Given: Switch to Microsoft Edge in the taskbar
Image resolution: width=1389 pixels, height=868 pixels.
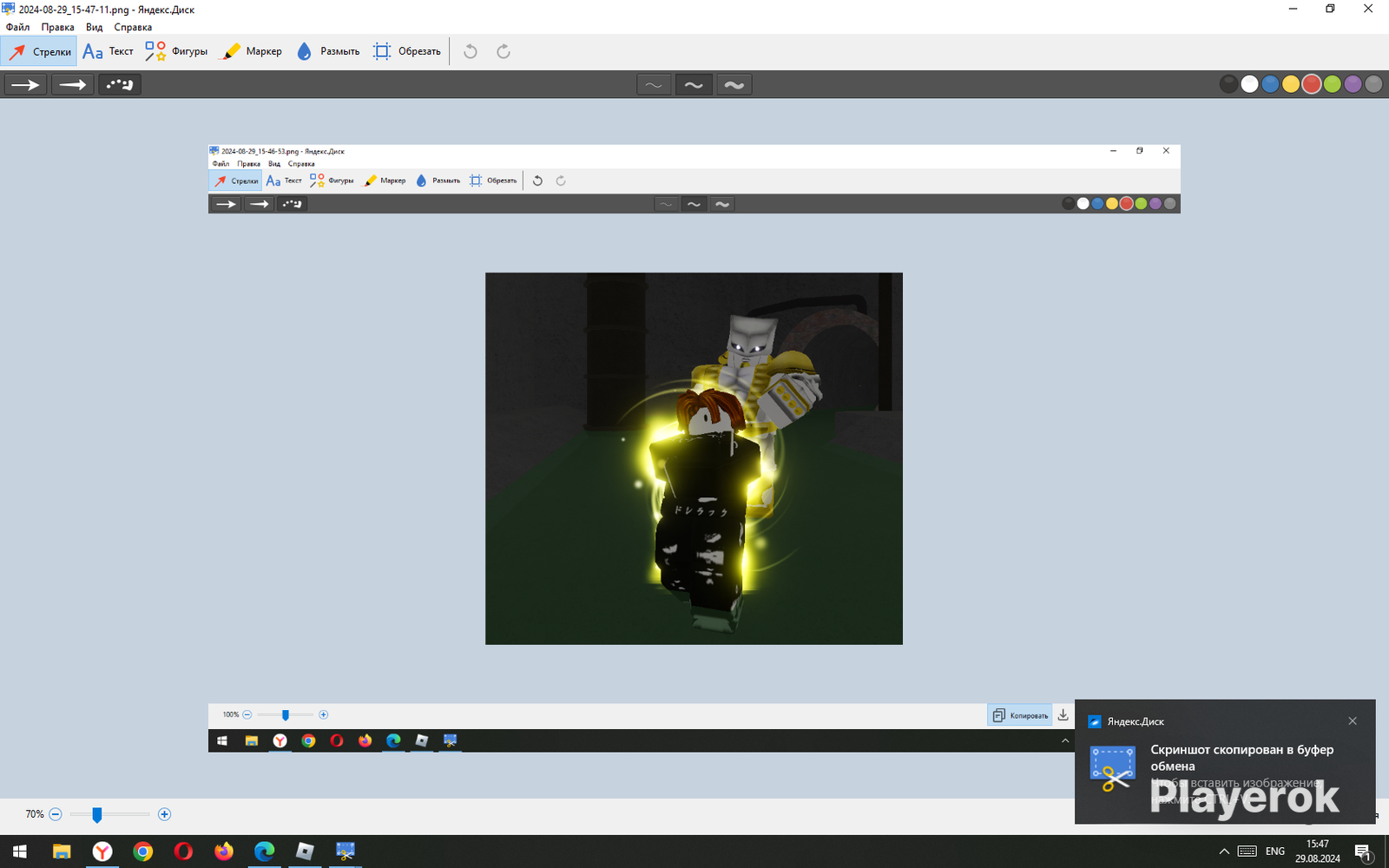Looking at the screenshot, I should point(265,852).
